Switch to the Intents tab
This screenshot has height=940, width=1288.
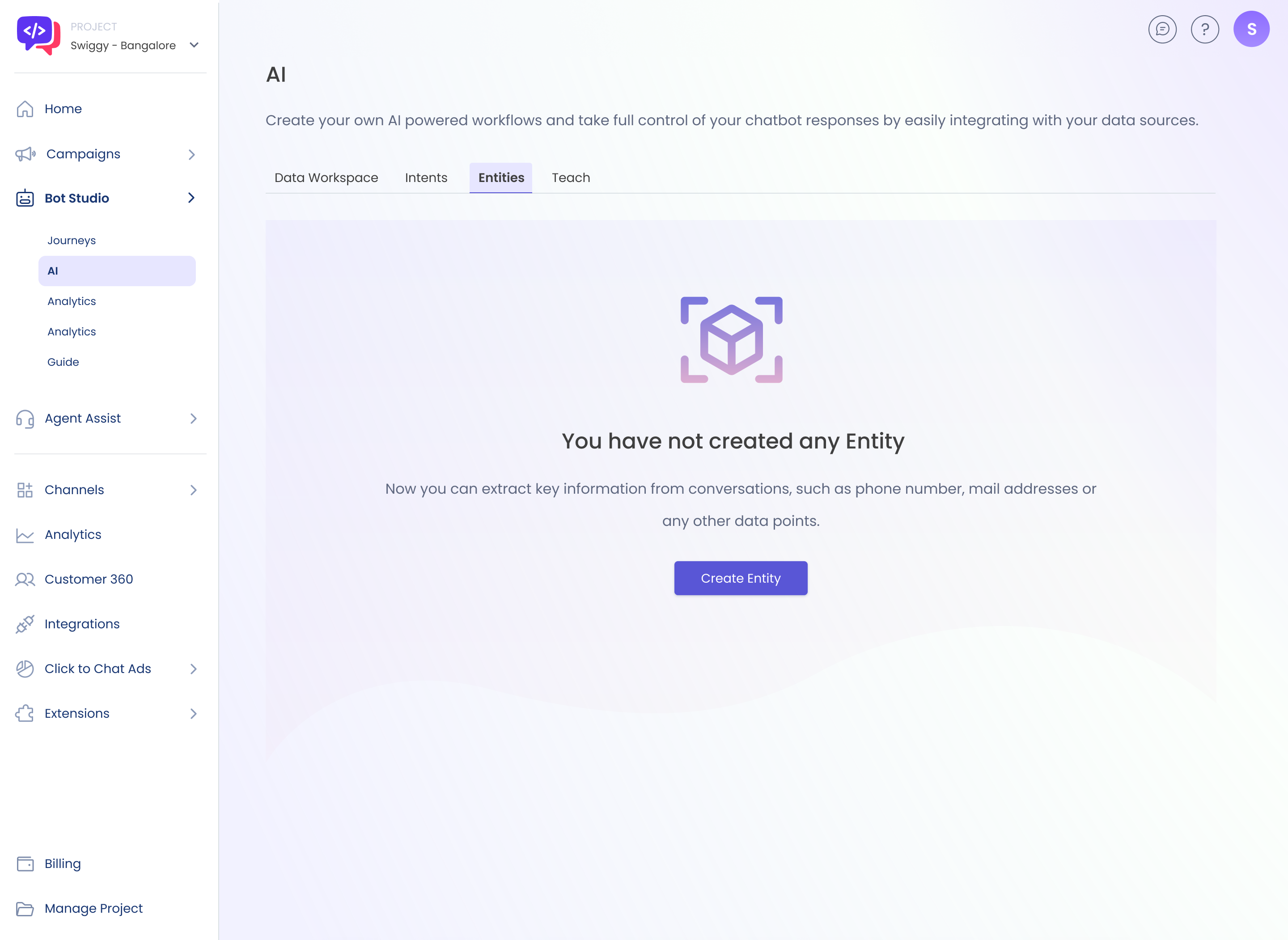click(425, 177)
